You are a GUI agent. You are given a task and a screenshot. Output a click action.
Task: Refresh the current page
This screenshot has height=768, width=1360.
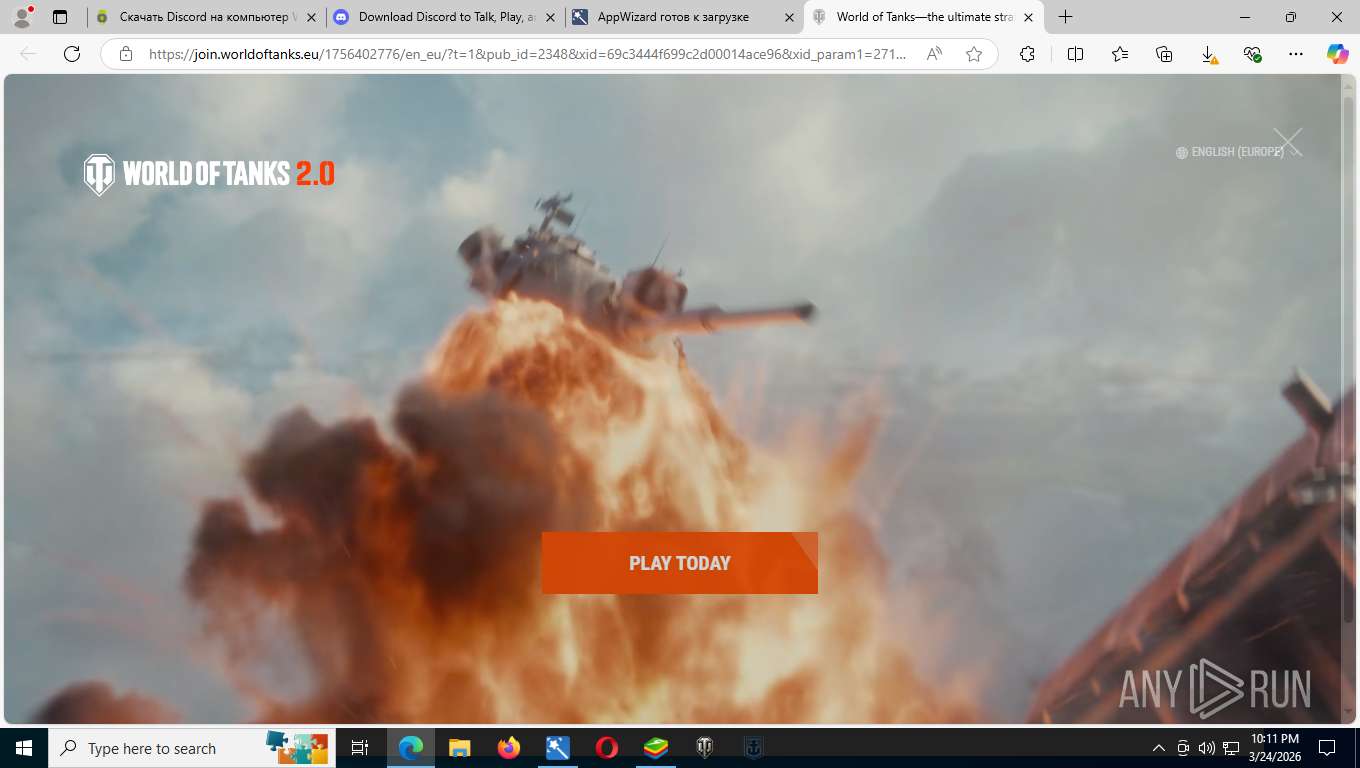coord(72,54)
